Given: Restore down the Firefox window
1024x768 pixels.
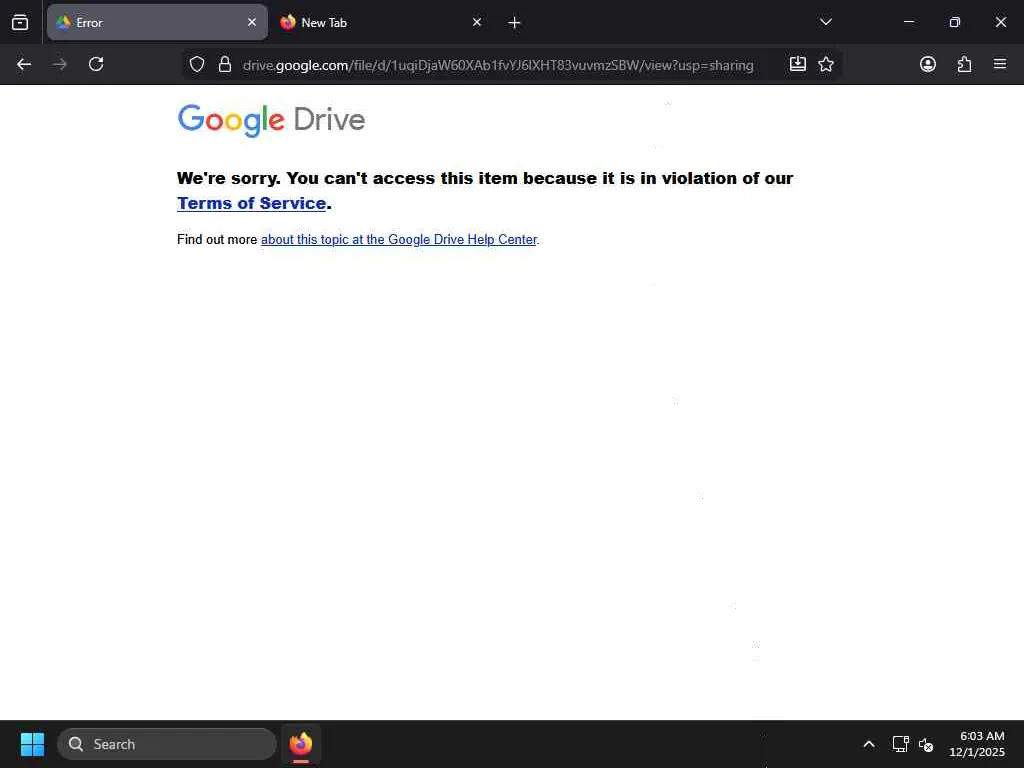Looking at the screenshot, I should click(x=954, y=22).
